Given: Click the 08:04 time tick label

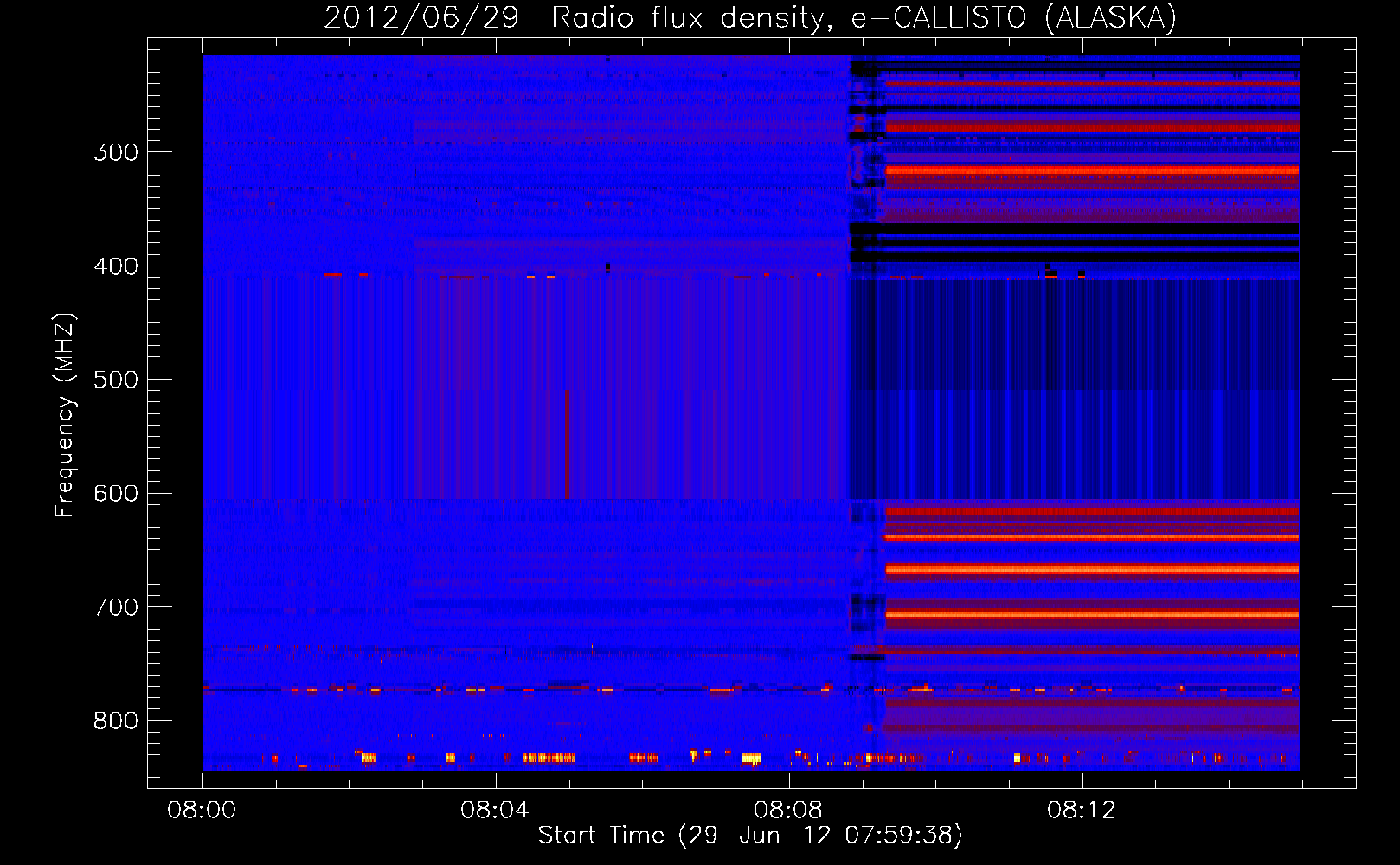Looking at the screenshot, I should pyautogui.click(x=495, y=811).
